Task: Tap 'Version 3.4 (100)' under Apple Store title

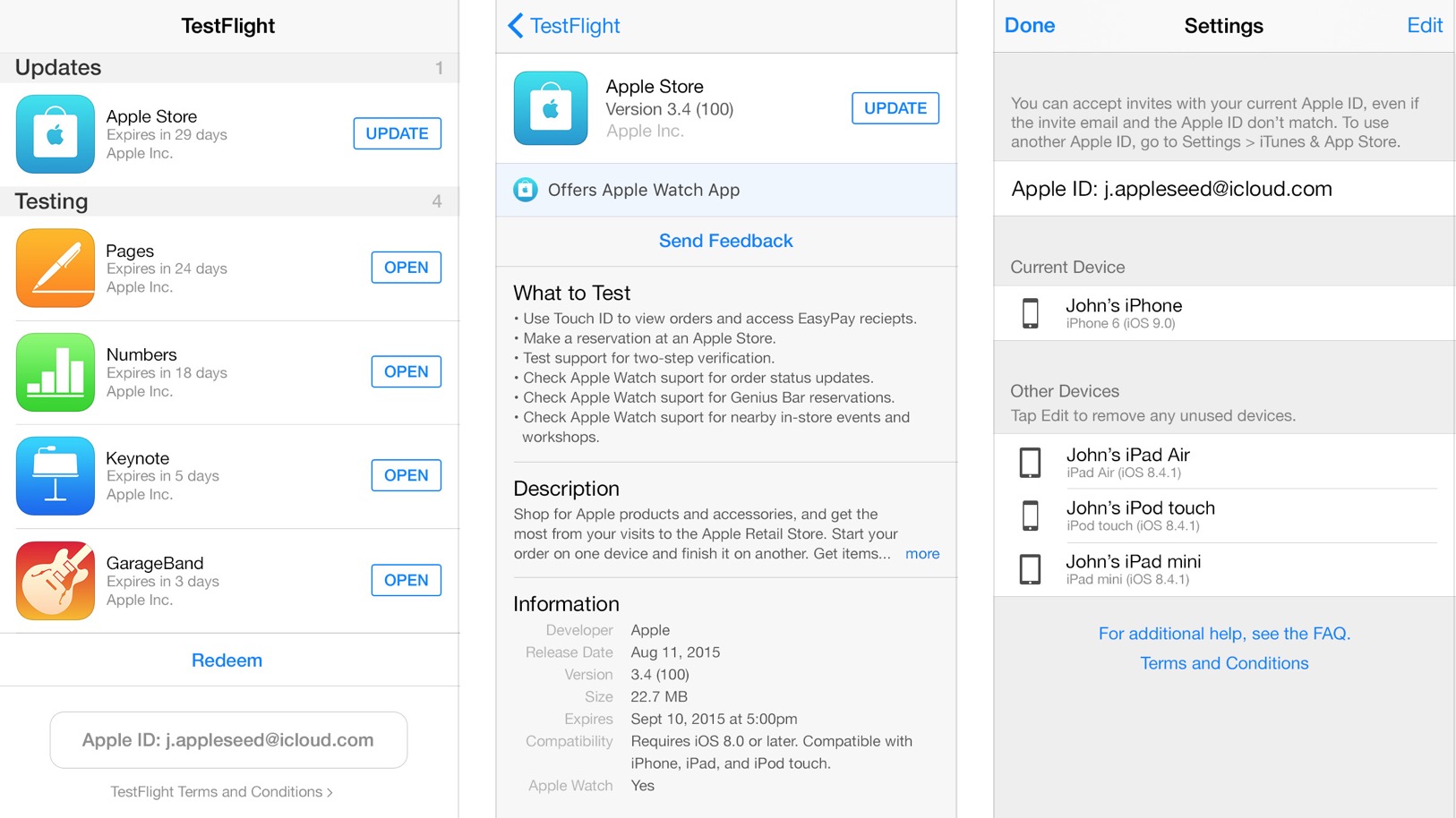Action: pyautogui.click(x=670, y=109)
